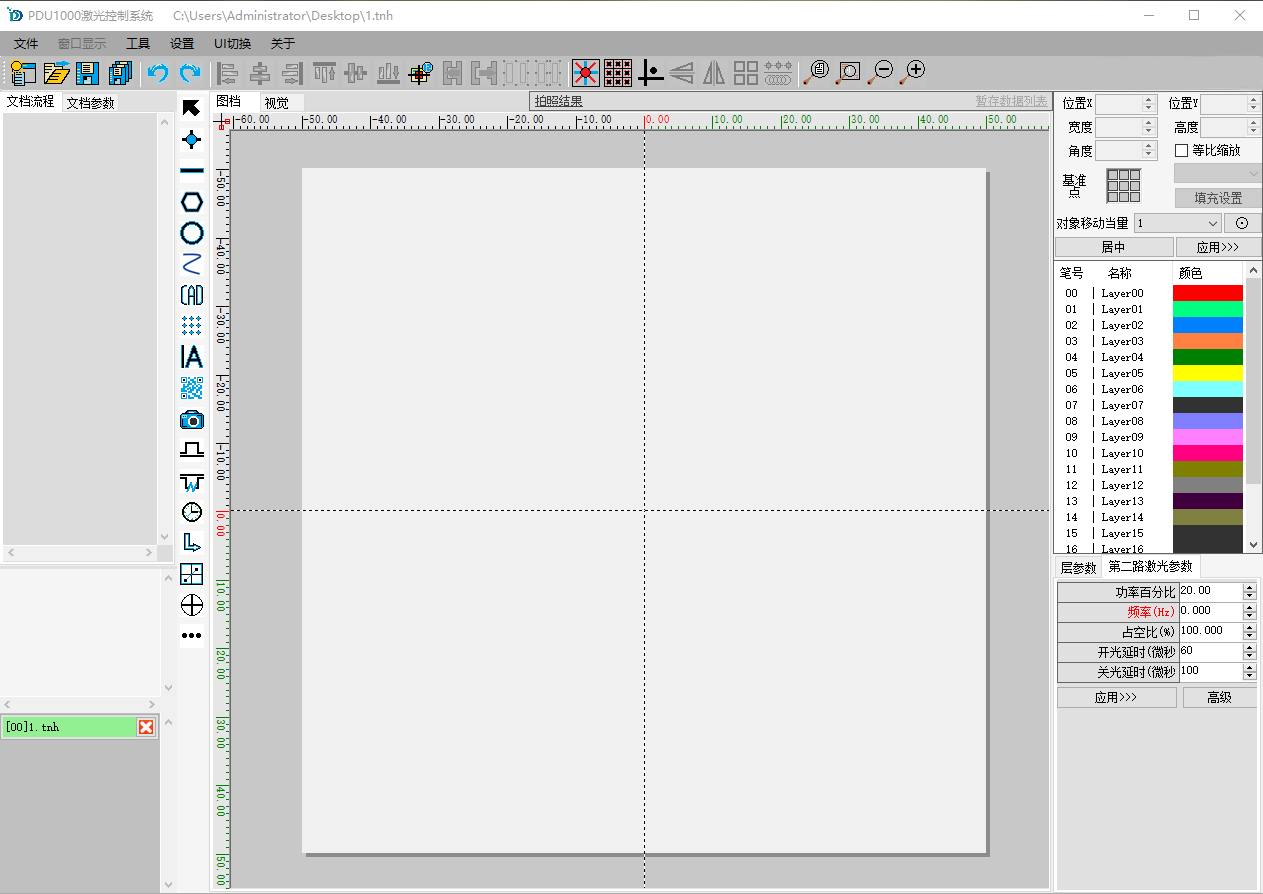Click the undo arrow in toolbar
This screenshot has height=894, width=1263.
pos(157,73)
